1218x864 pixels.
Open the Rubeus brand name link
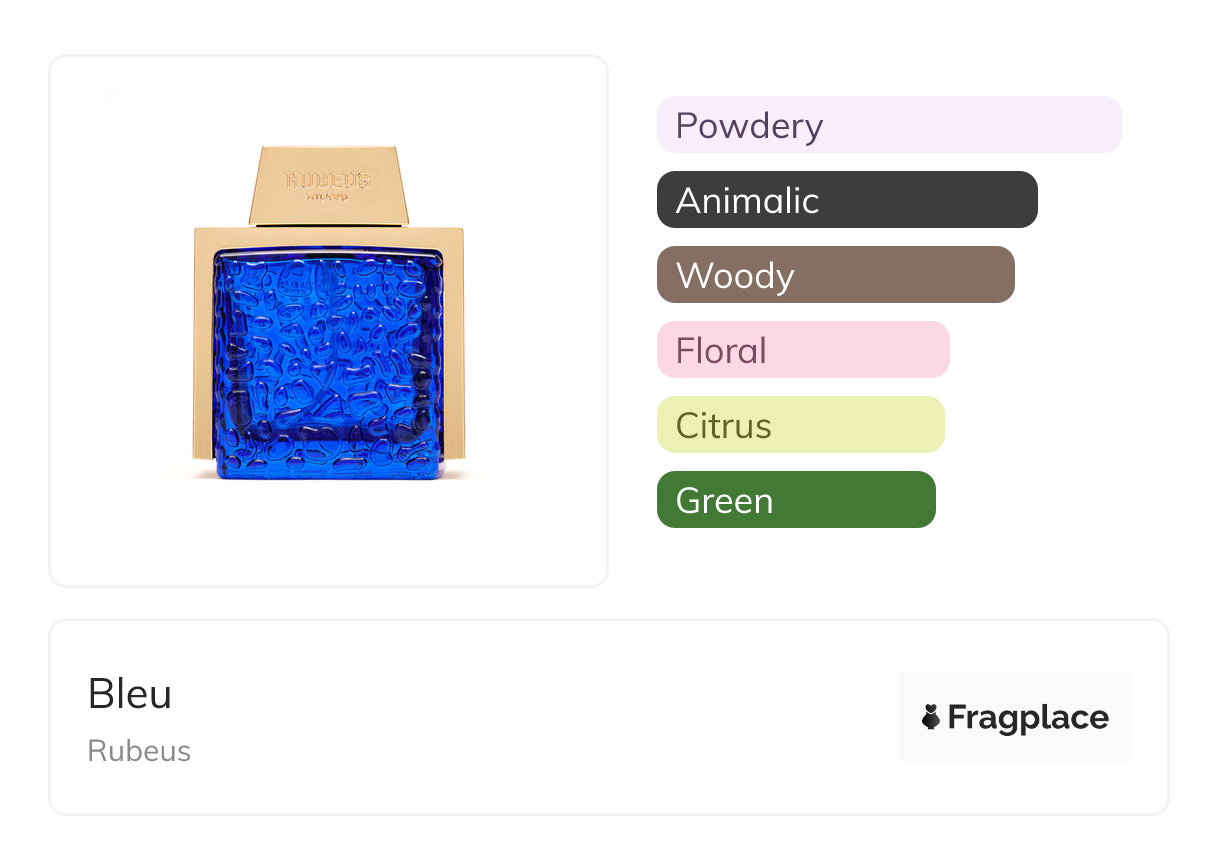click(139, 751)
